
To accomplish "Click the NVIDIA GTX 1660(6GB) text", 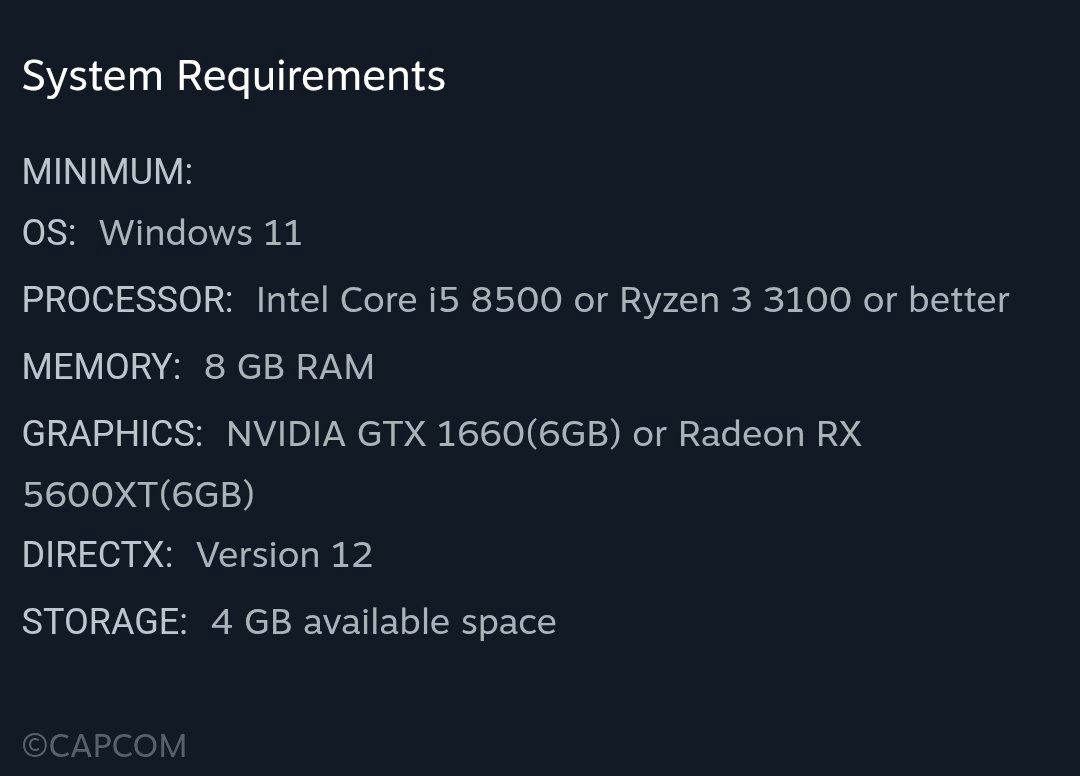I will tap(423, 434).
